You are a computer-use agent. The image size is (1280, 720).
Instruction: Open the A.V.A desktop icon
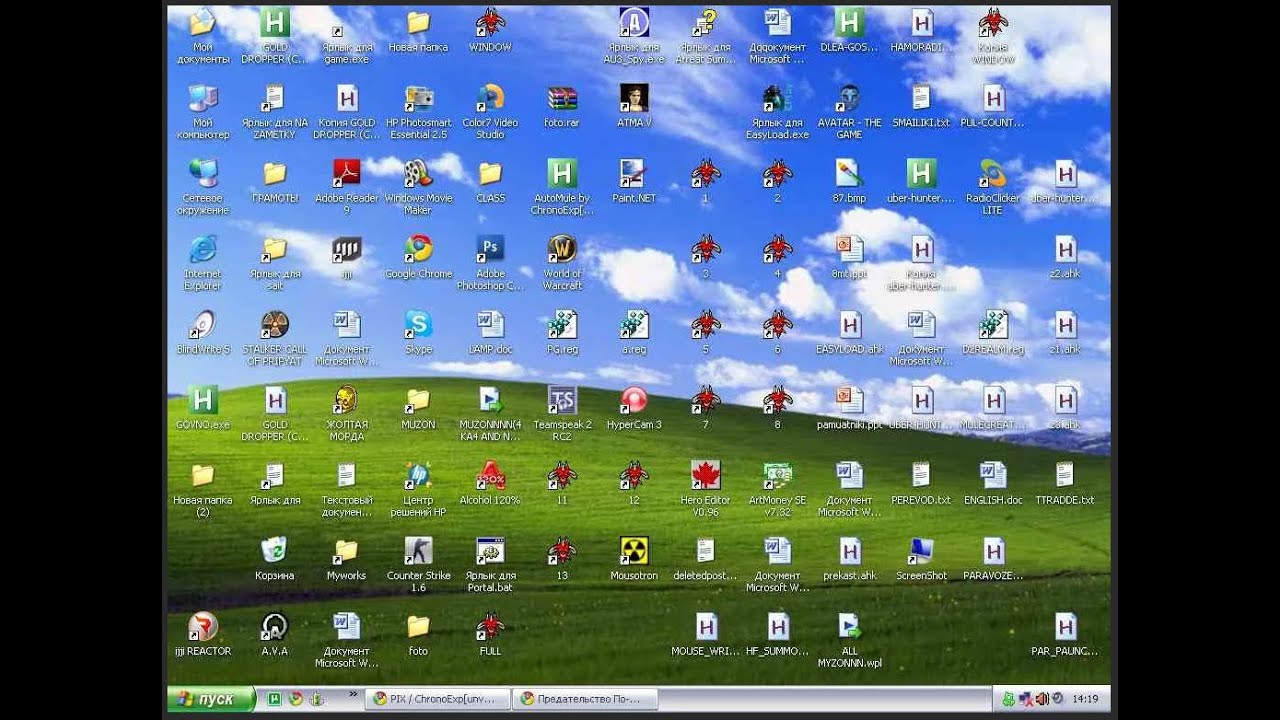coord(274,635)
